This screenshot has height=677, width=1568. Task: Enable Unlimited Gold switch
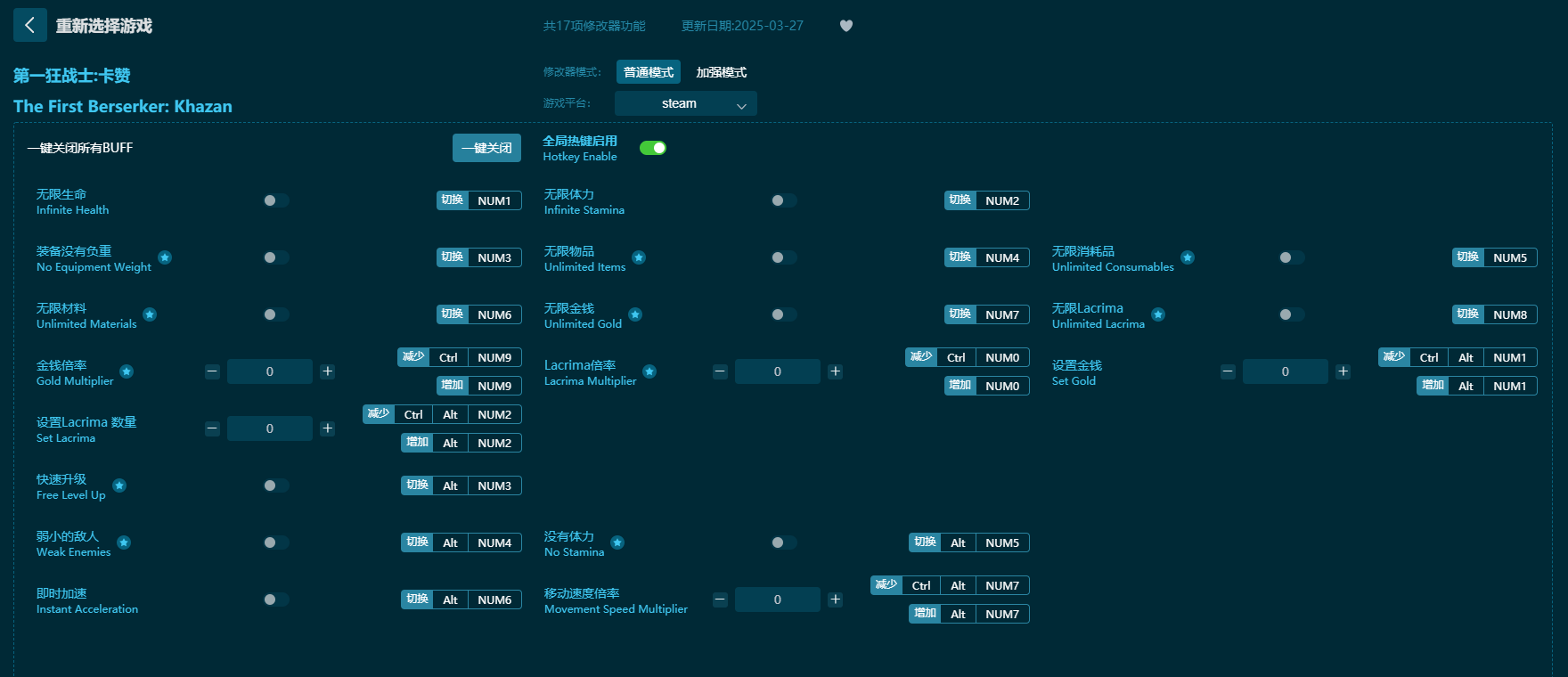pyautogui.click(x=784, y=314)
